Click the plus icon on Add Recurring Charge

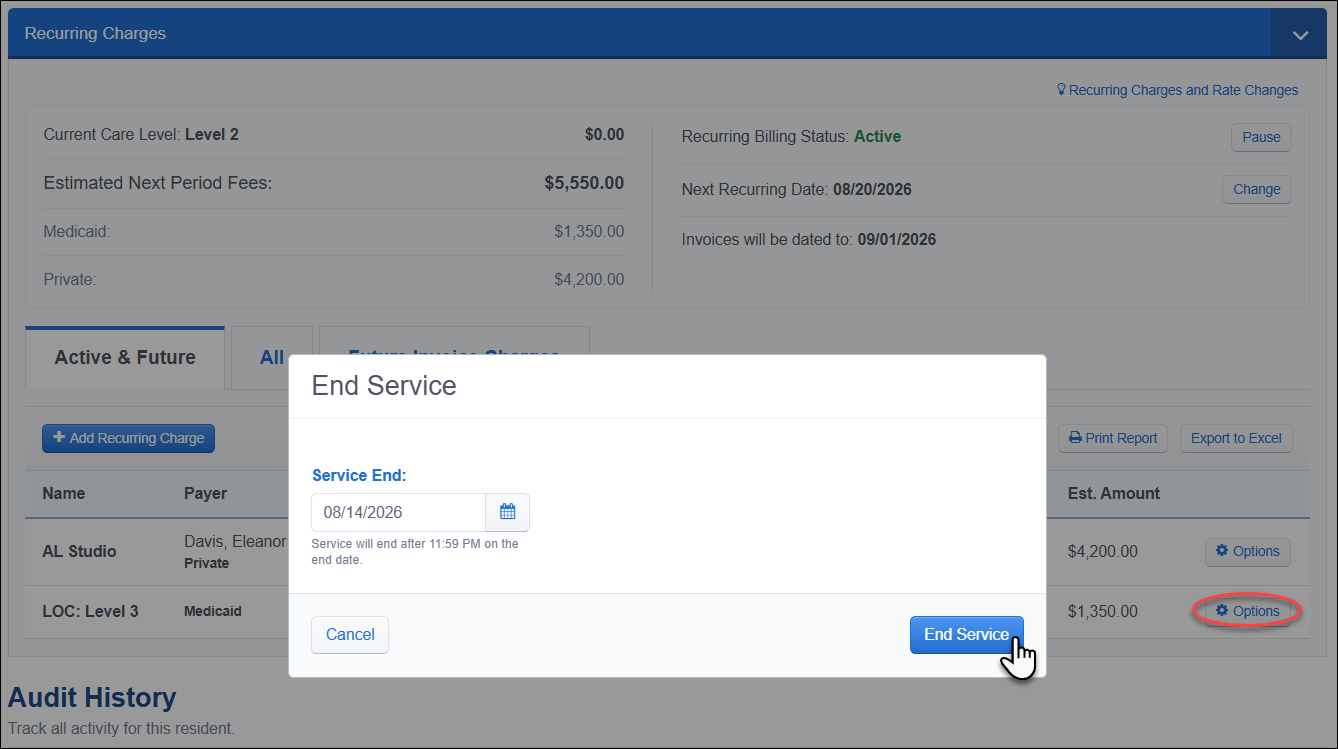pyautogui.click(x=59, y=438)
